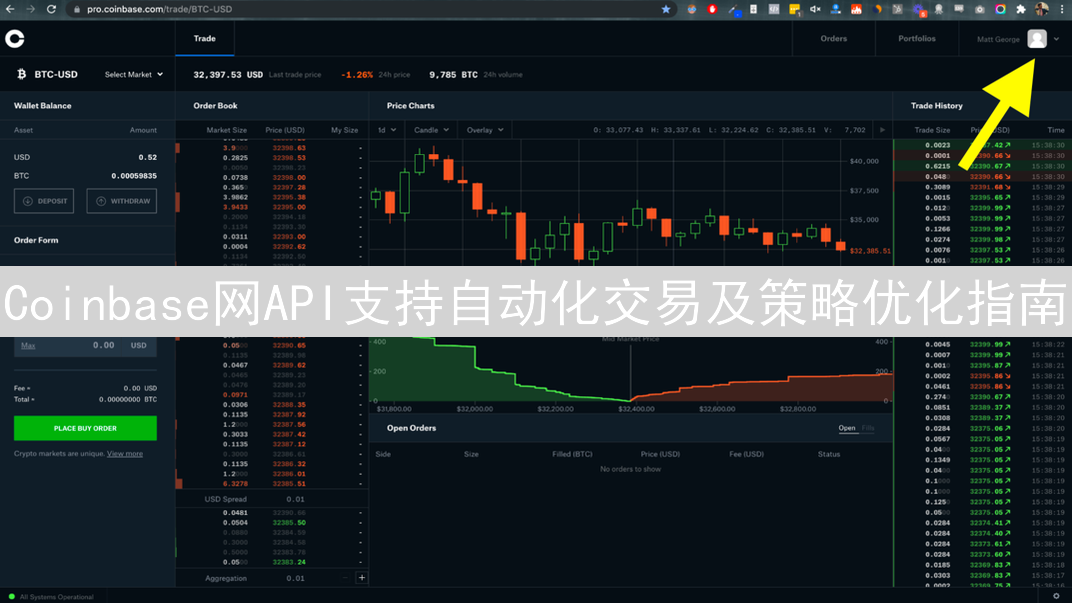Click the -1.26% 24h price value
This screenshot has width=1072, height=603.
coord(357,75)
